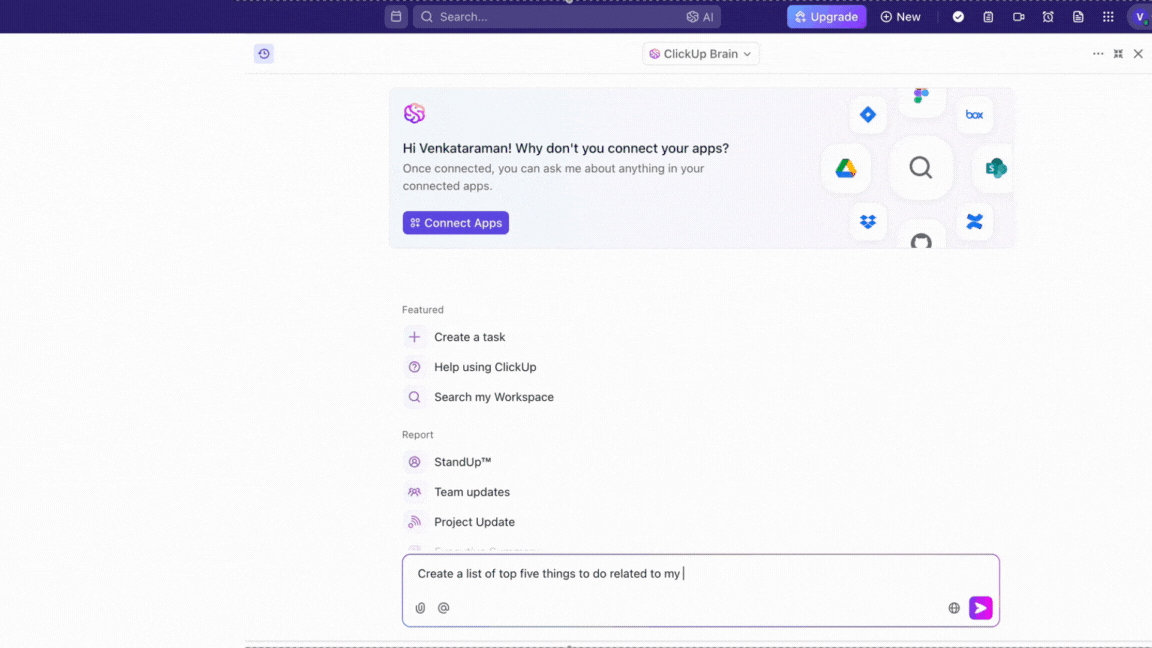
Task: Close the ClickUp Brain panel
Action: click(x=1138, y=54)
